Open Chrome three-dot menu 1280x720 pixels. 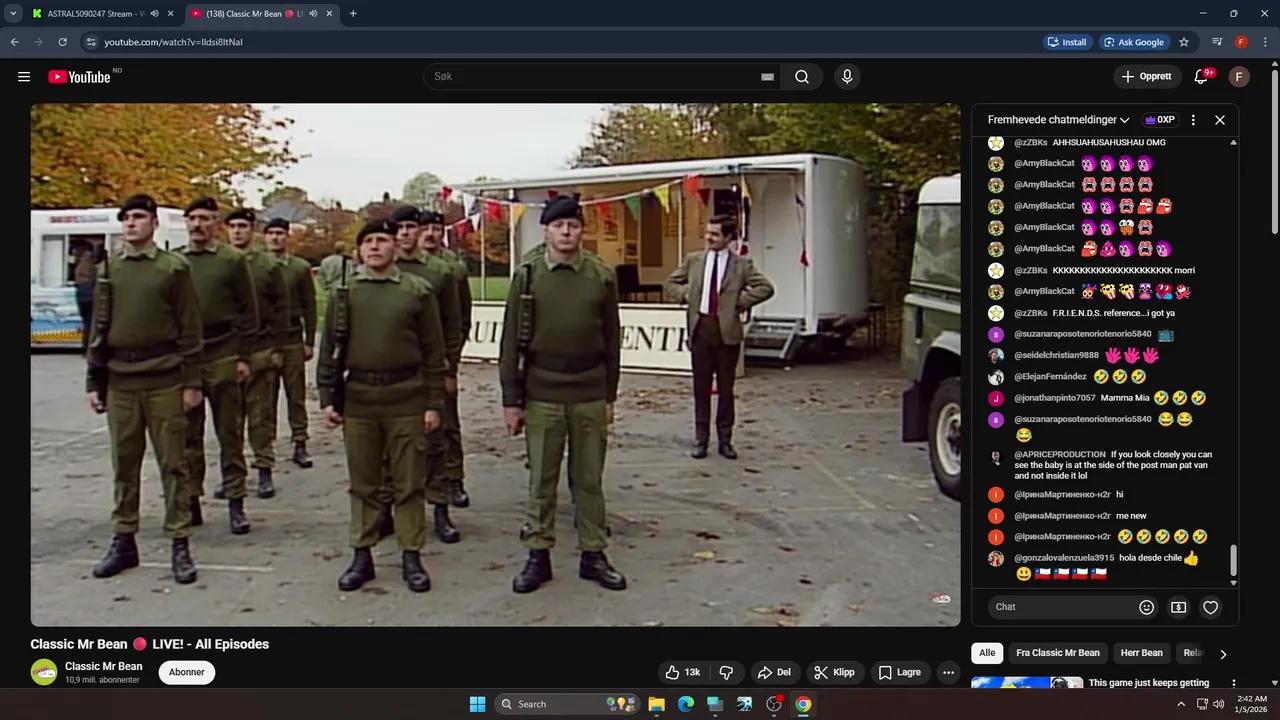point(1265,42)
